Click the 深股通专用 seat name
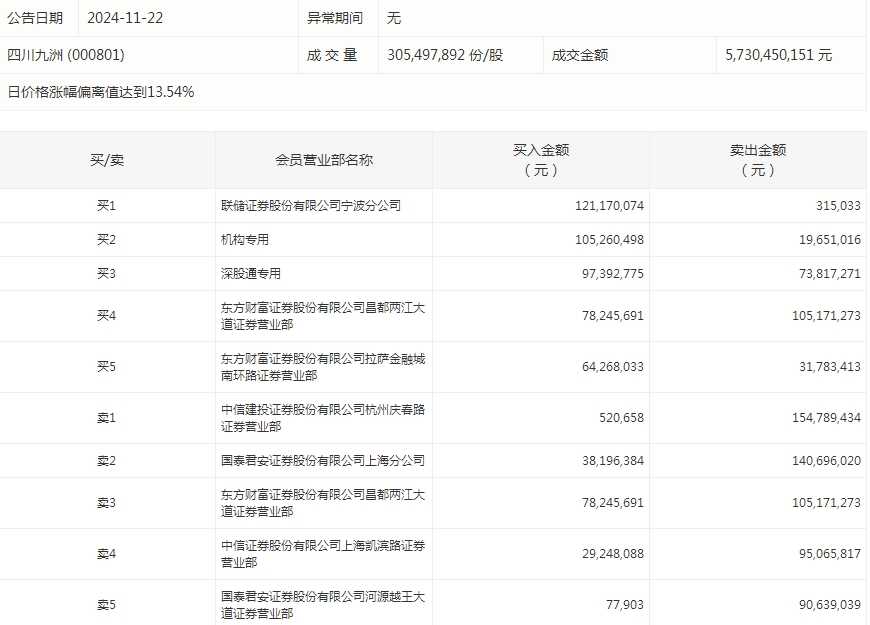The height and width of the screenshot is (625, 870). (x=251, y=274)
